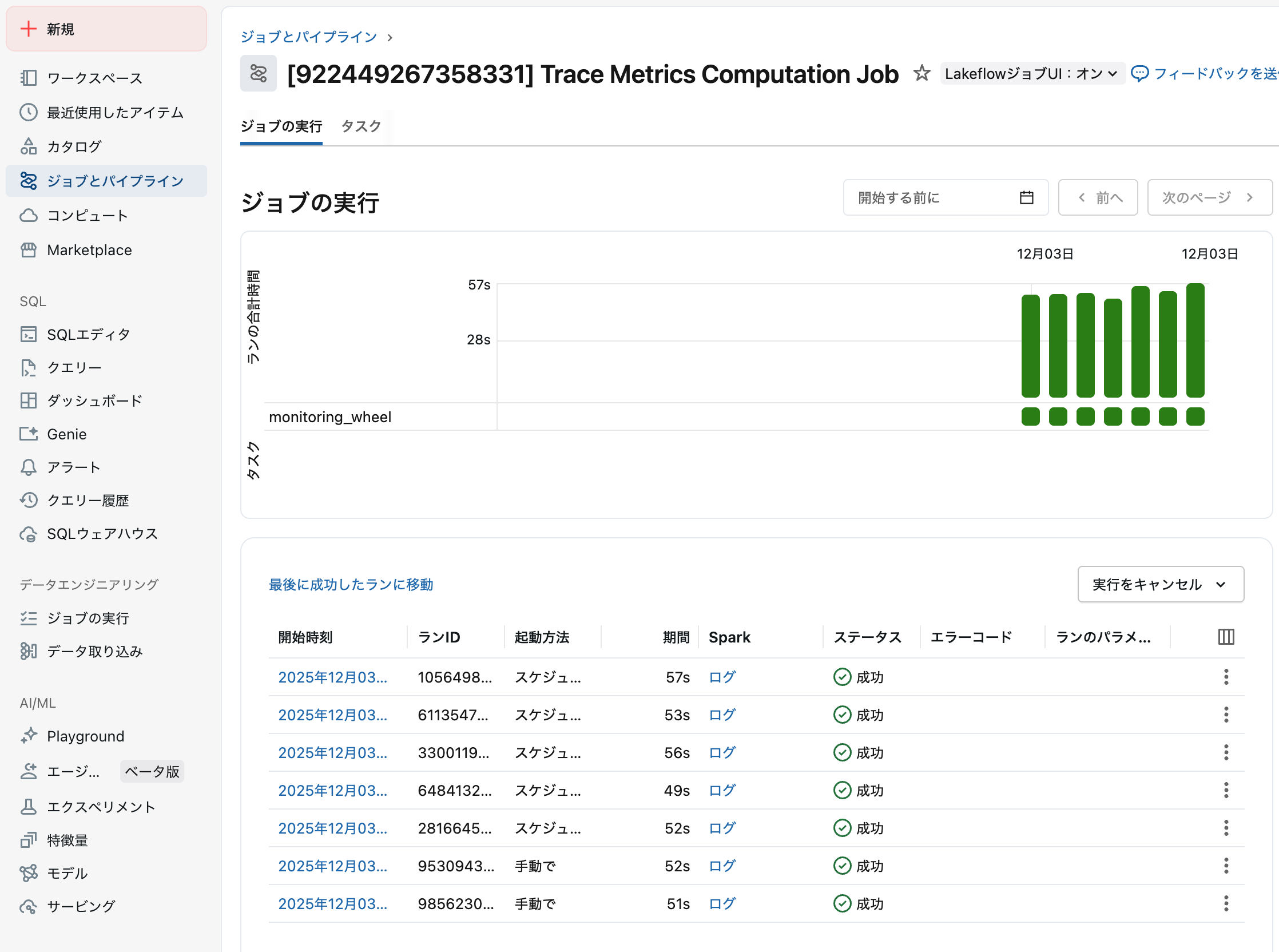Screen dimensions: 1279x952
Task: Select the ジョブの実行 tab
Action: tap(281, 126)
